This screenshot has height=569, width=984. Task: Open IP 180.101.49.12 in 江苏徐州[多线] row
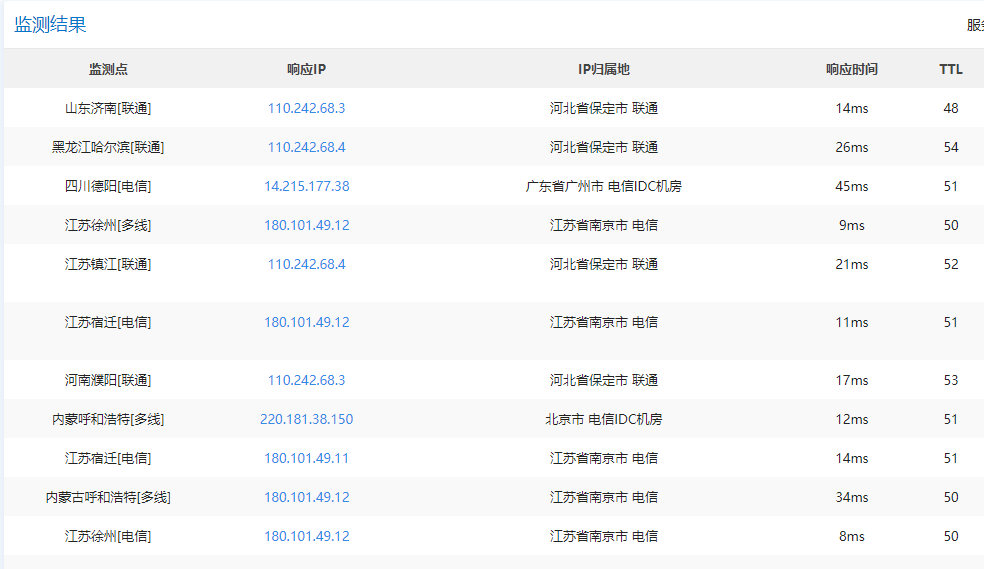[x=306, y=225]
